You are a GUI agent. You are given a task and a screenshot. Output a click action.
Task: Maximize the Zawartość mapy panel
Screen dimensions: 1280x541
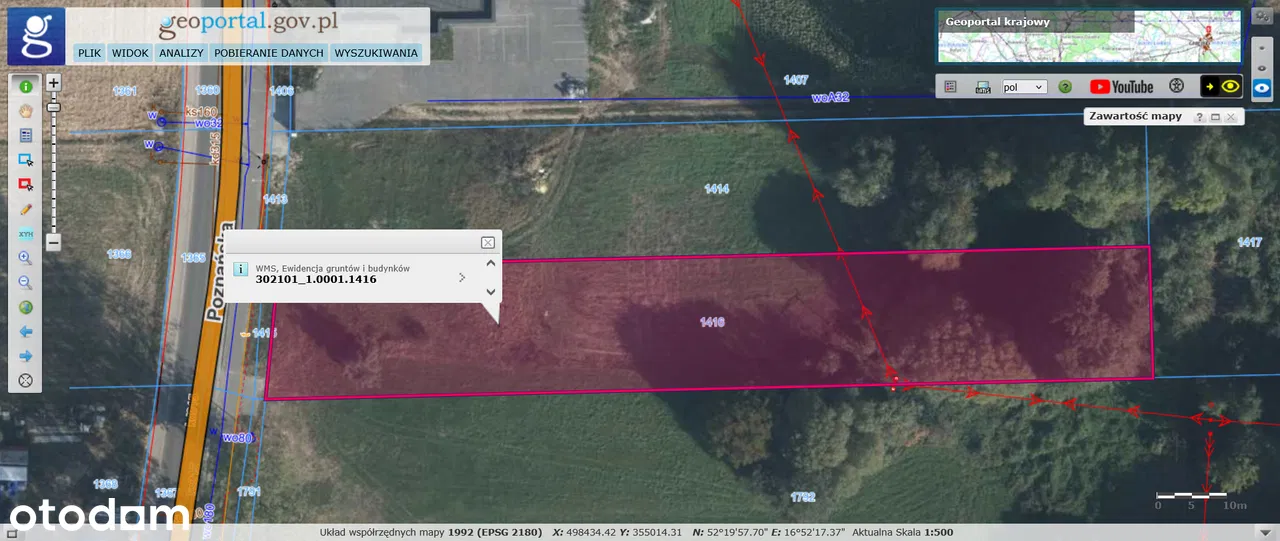1215,117
